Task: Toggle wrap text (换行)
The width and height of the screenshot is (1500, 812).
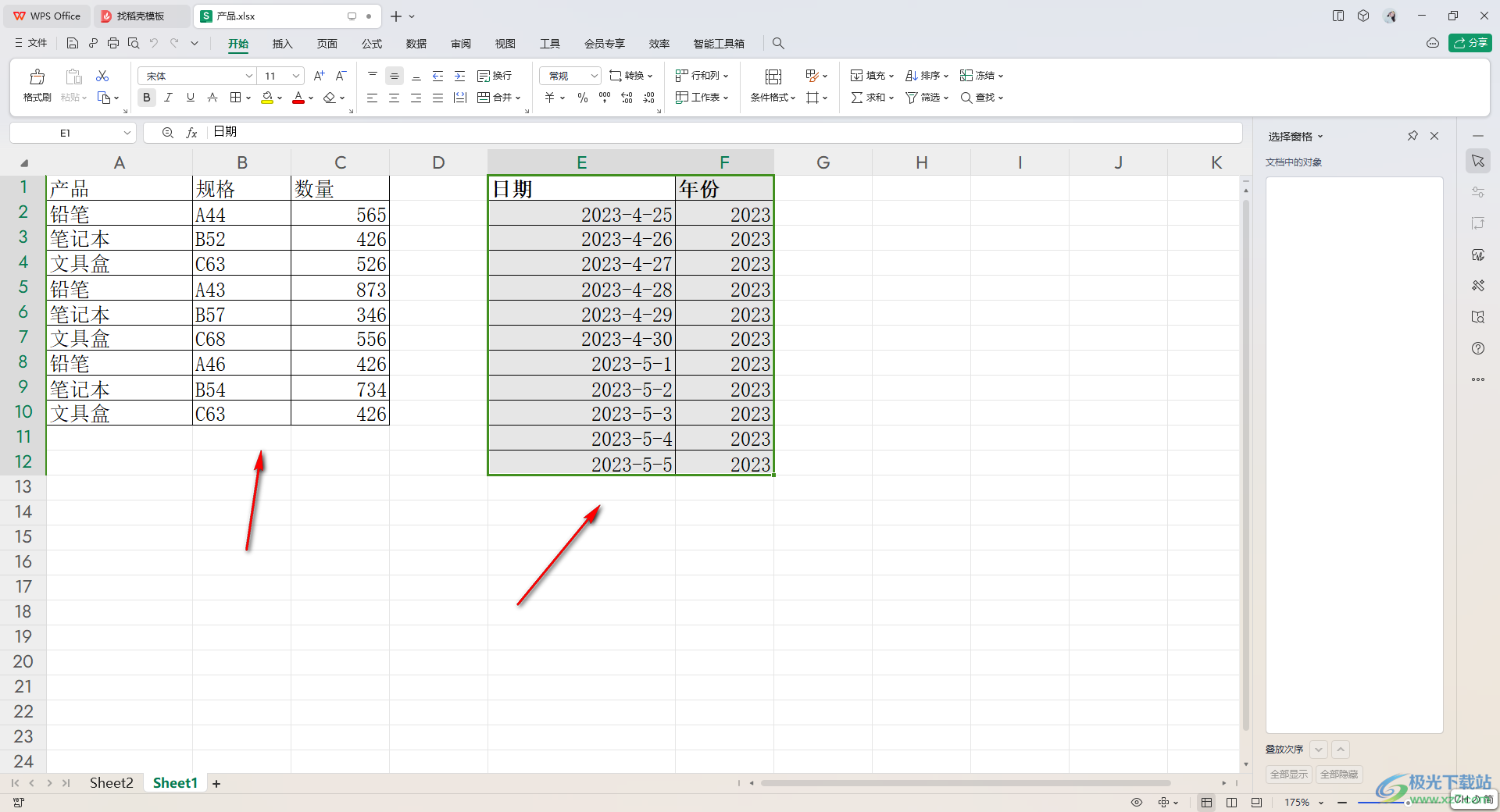Action: point(495,76)
